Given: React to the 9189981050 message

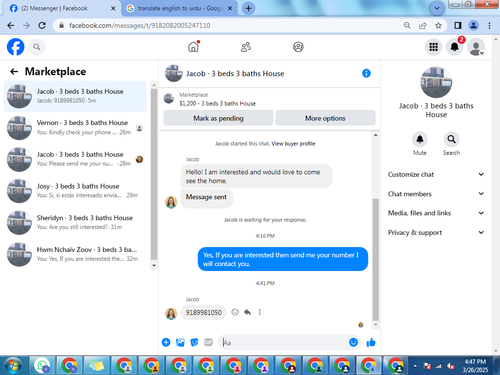Looking at the screenshot, I should tap(235, 312).
